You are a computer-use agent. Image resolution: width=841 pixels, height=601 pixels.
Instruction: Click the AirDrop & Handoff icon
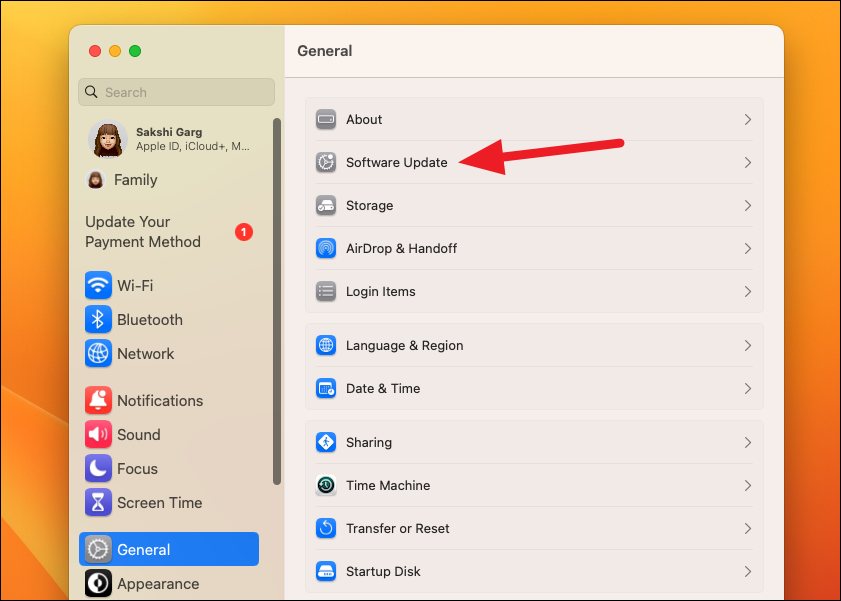coord(326,248)
